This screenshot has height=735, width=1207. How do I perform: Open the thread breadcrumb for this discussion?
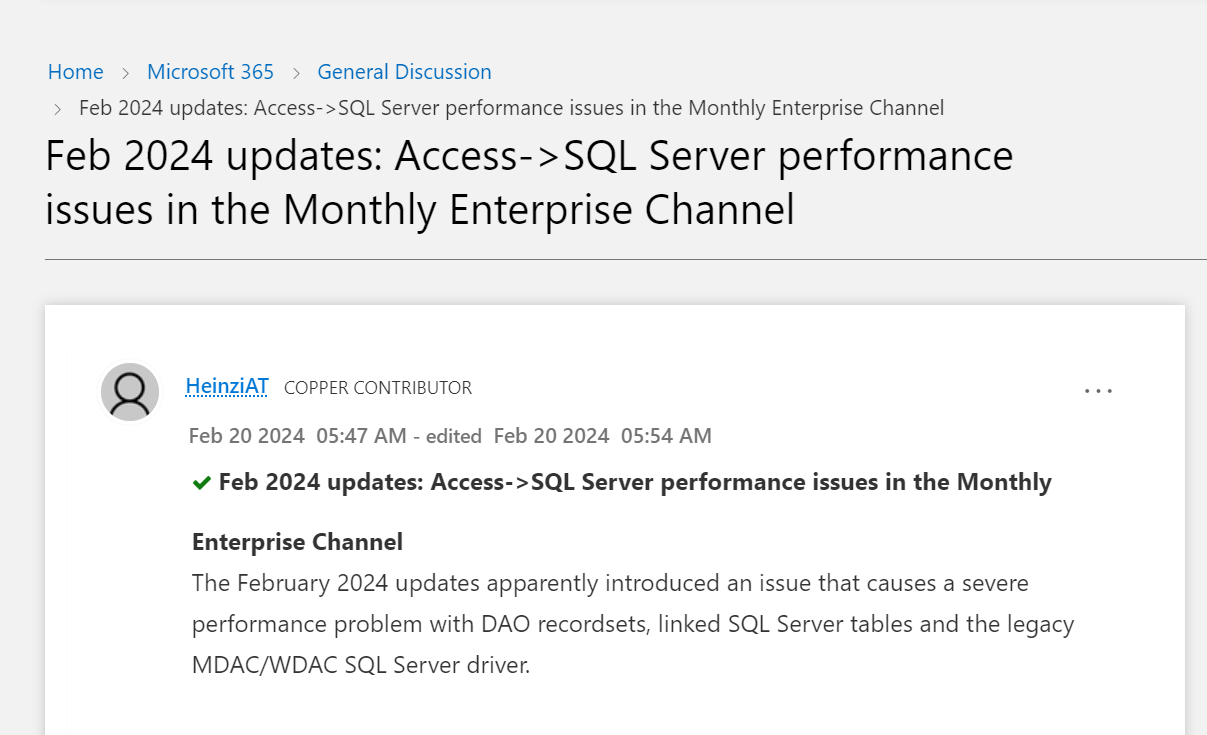[x=508, y=107]
